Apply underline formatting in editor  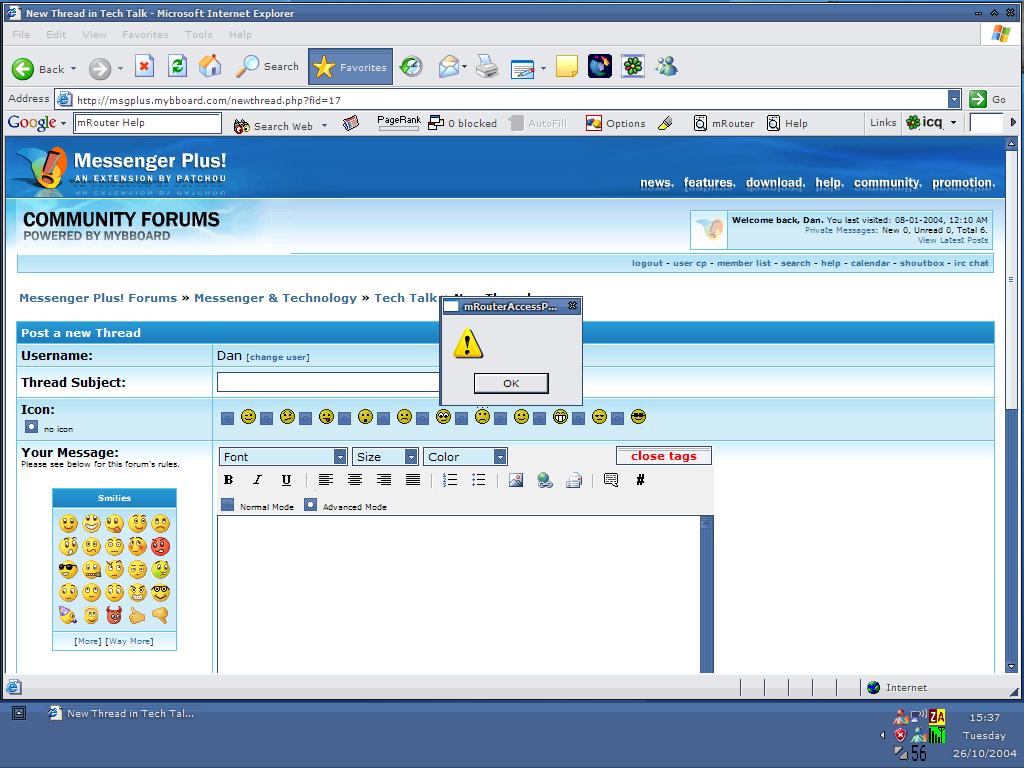286,480
